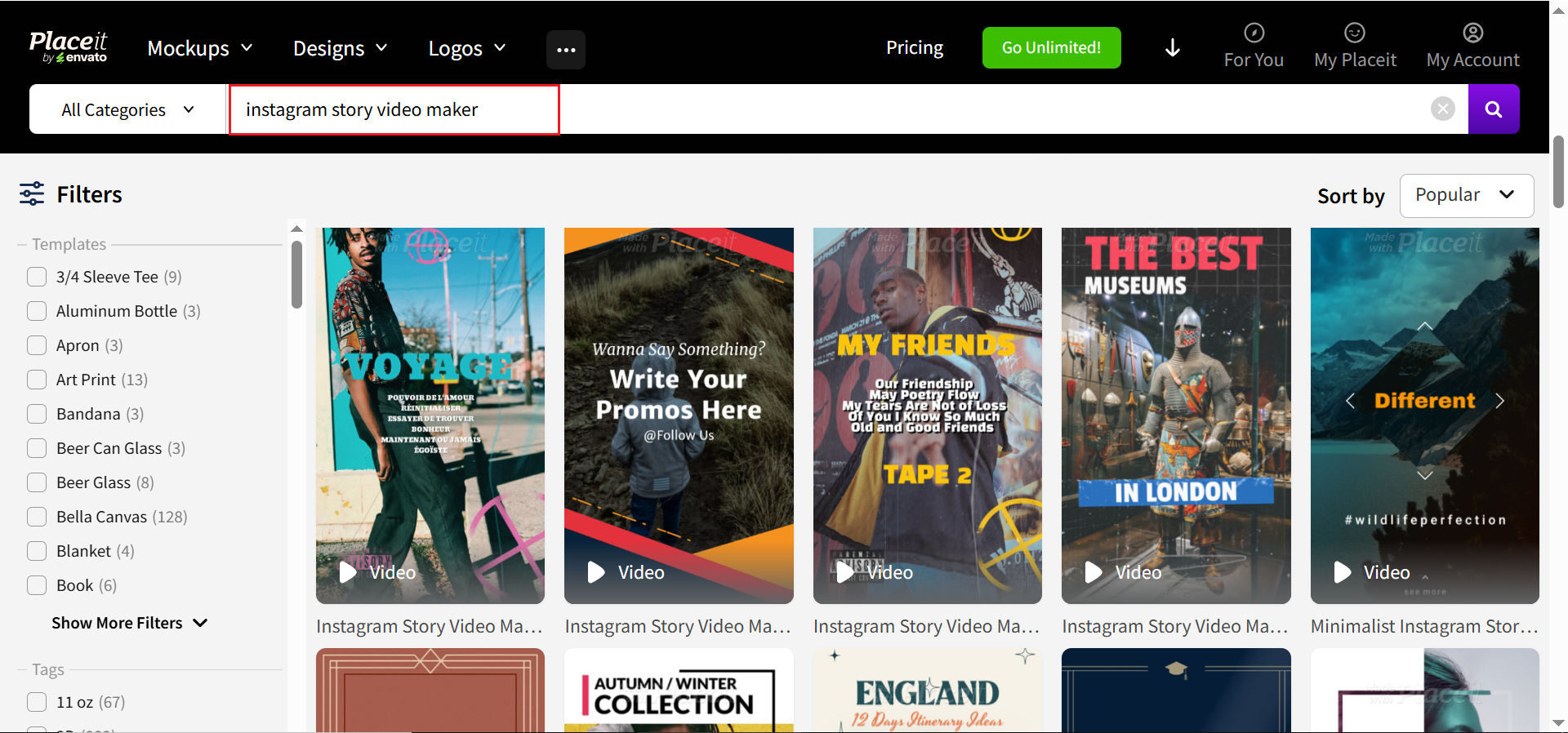Open My Placeit smiley icon
The image size is (1568, 733).
point(1355,33)
